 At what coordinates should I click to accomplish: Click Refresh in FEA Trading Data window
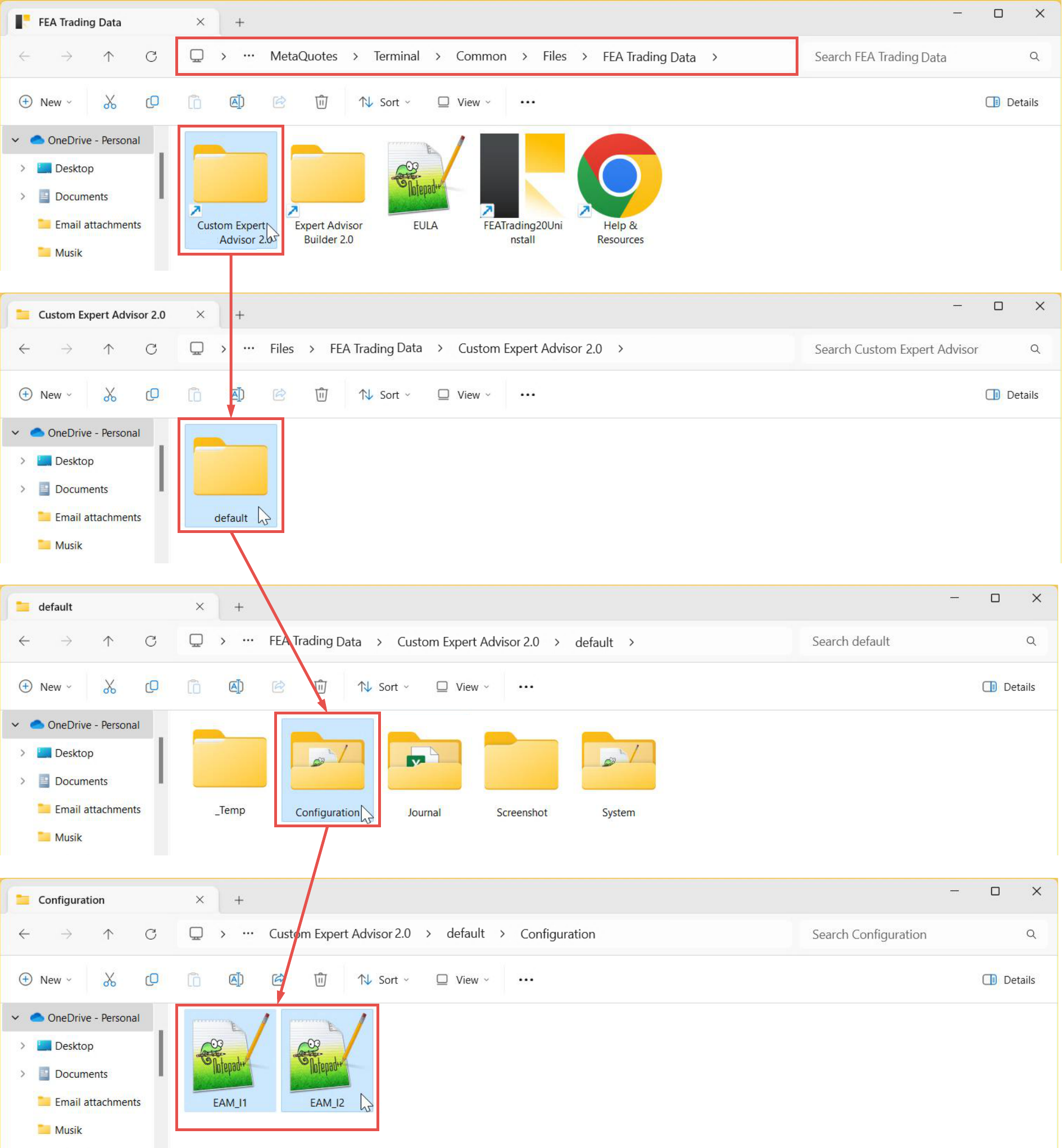[x=151, y=56]
